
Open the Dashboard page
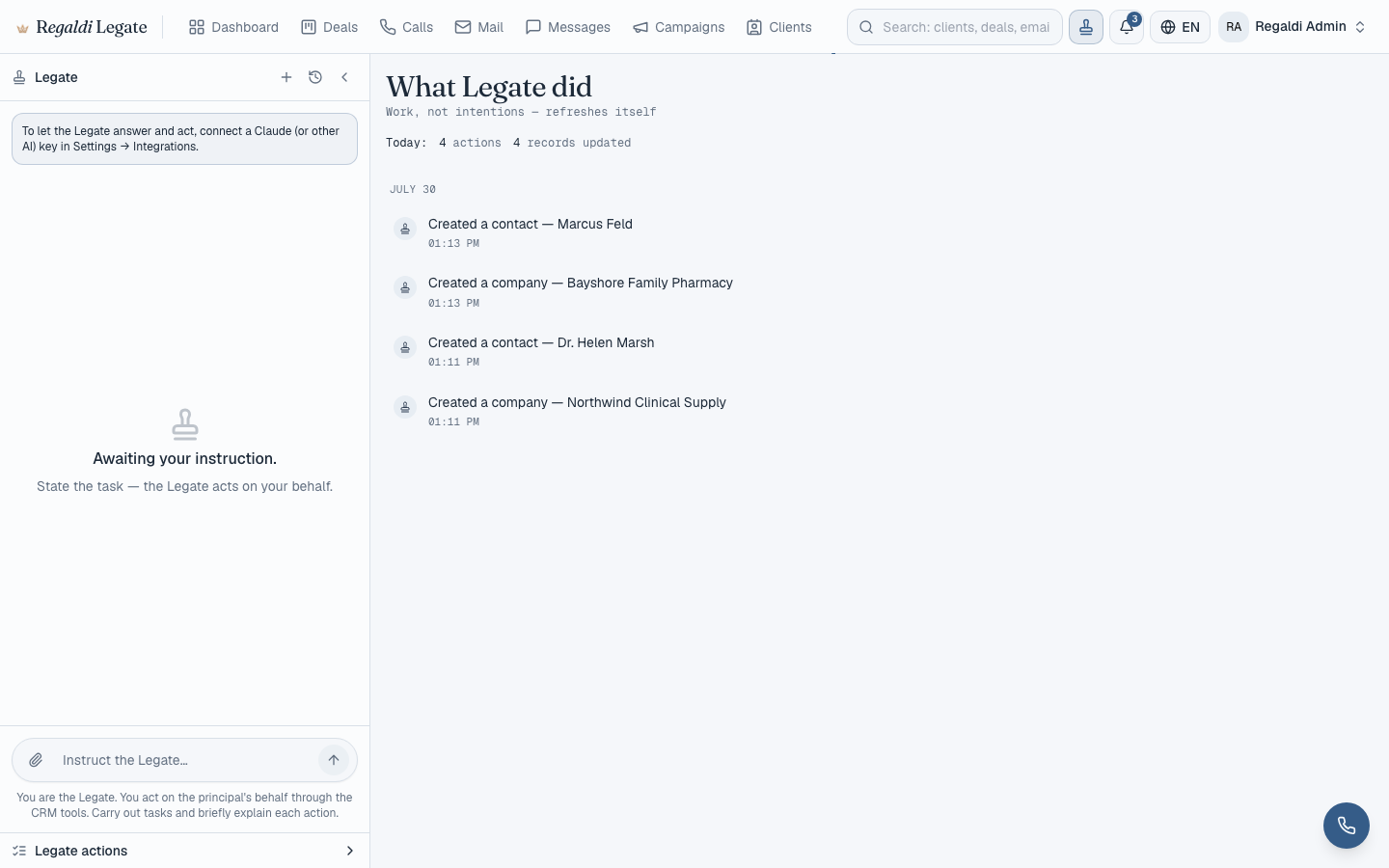[x=233, y=27]
